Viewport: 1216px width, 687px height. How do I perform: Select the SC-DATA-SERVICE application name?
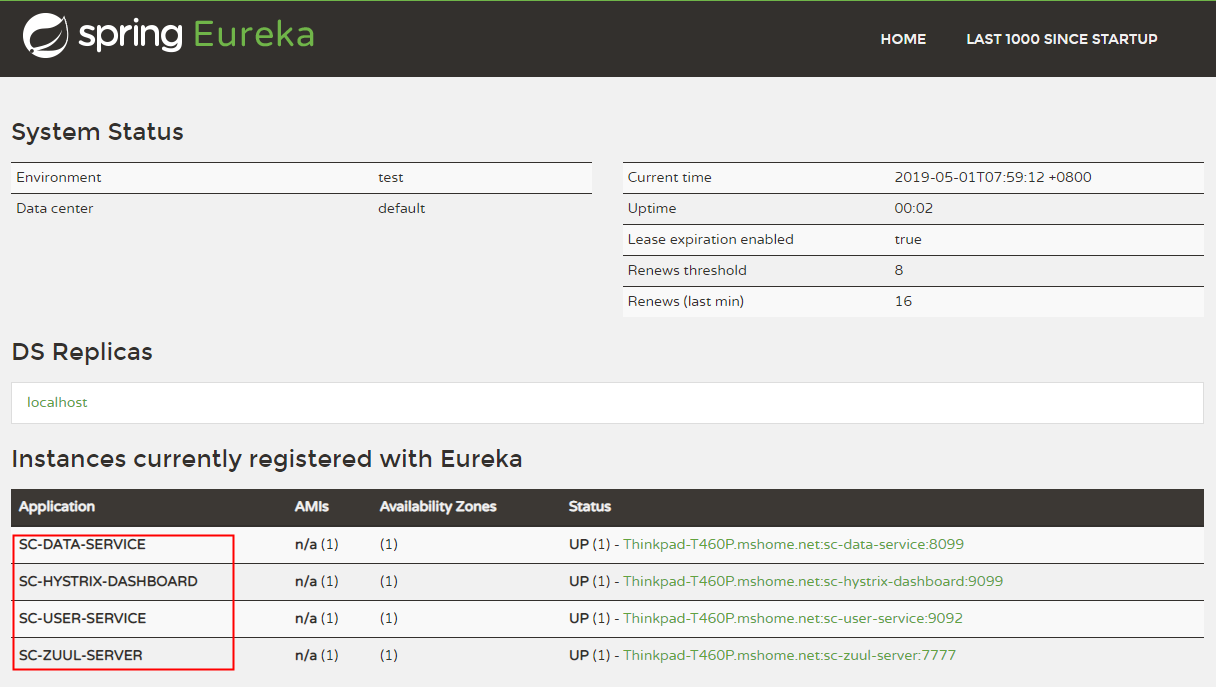pos(82,545)
